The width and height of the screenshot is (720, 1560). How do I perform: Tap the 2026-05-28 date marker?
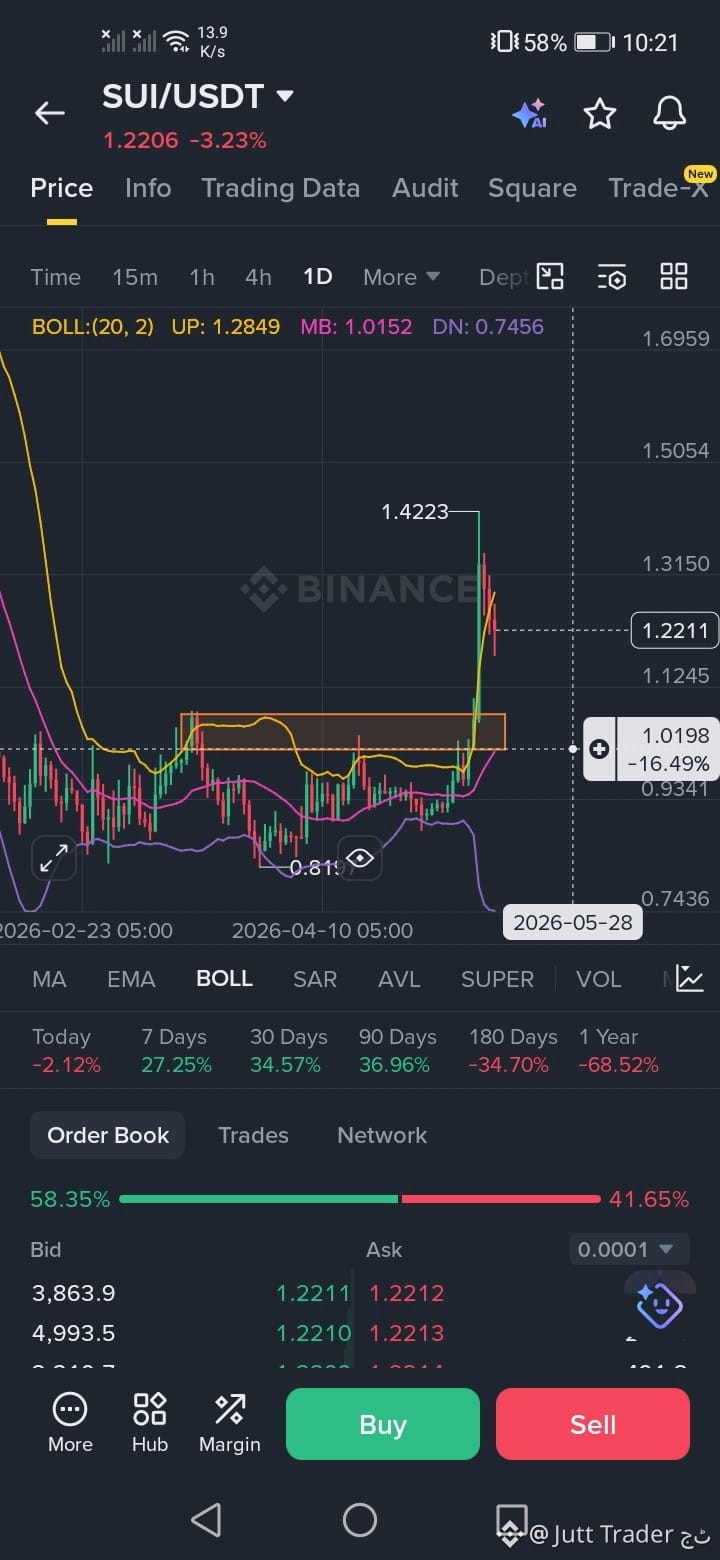point(573,922)
